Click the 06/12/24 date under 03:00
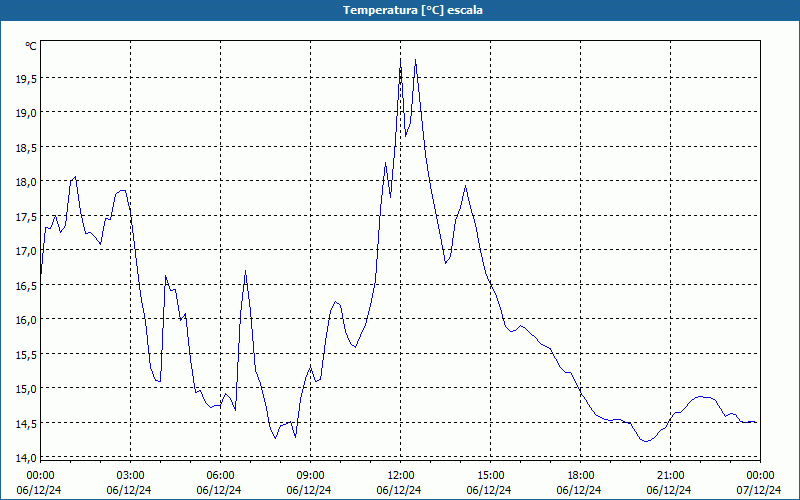 pyautogui.click(x=129, y=490)
